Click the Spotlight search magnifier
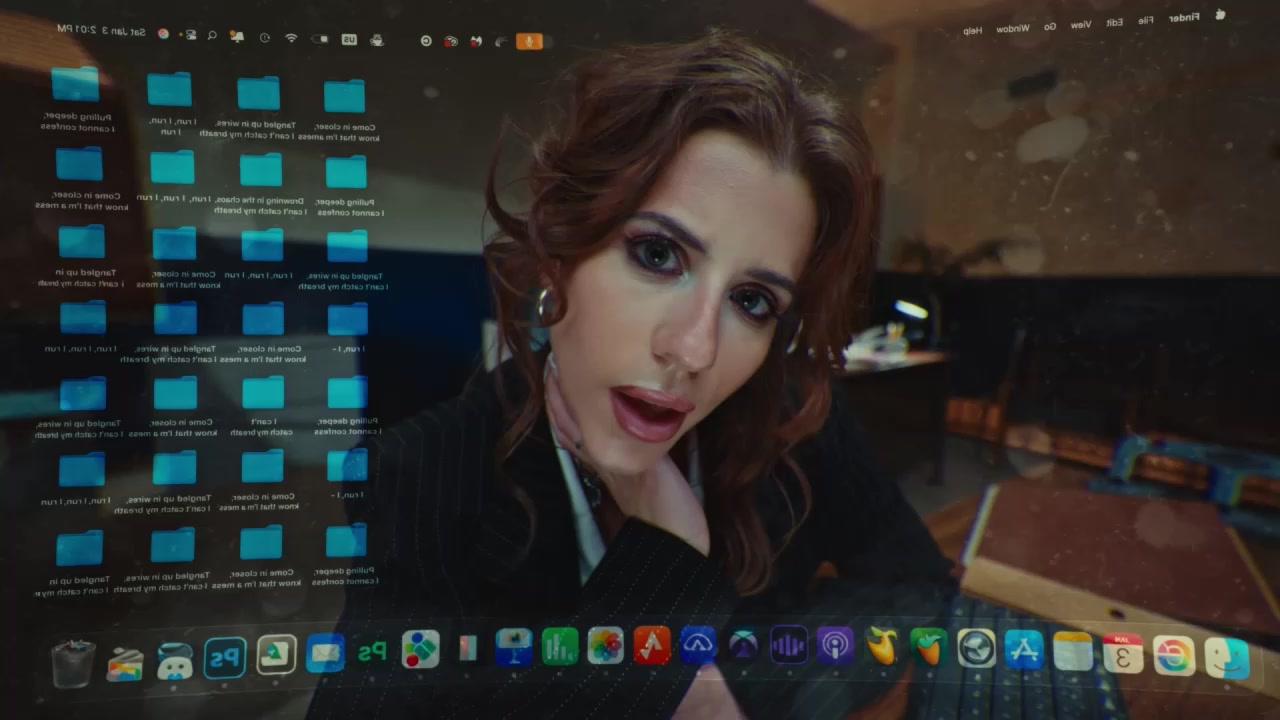This screenshot has width=1280, height=720. pyautogui.click(x=212, y=35)
